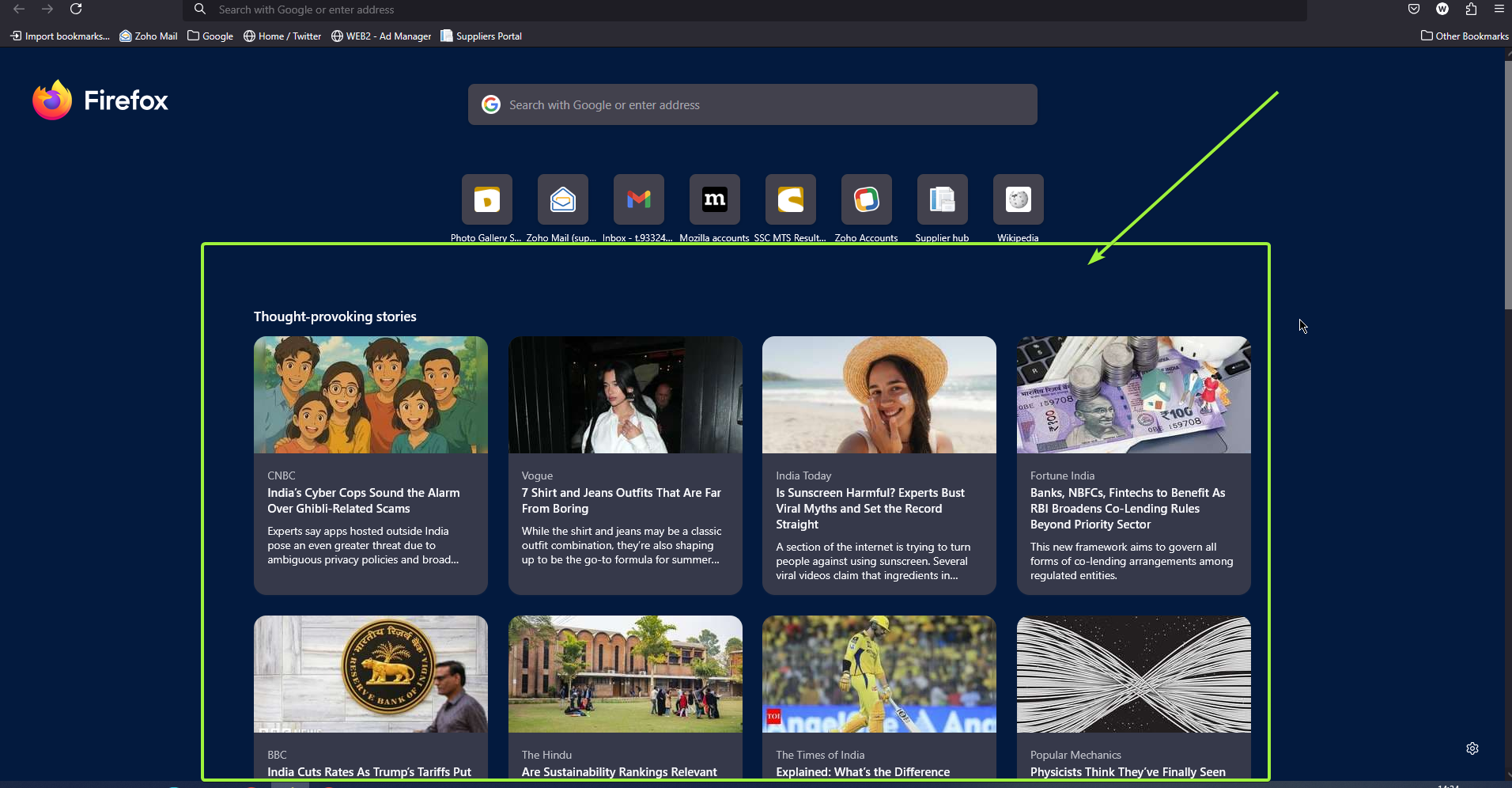The height and width of the screenshot is (788, 1512).
Task: Open the new tab personalize gear icon
Action: click(x=1472, y=748)
